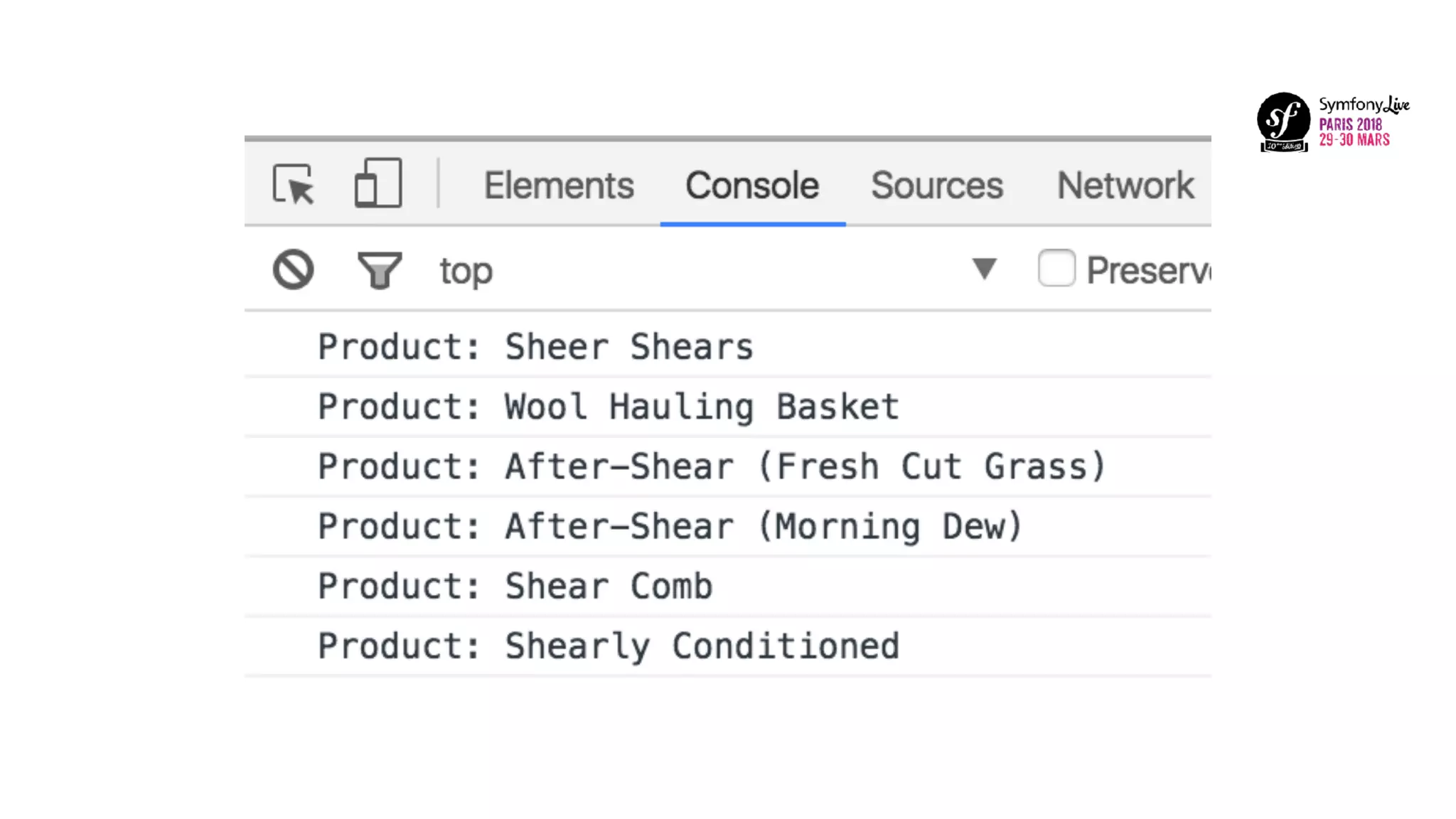The height and width of the screenshot is (819, 1456).
Task: Go to the Network tab
Action: [1125, 186]
